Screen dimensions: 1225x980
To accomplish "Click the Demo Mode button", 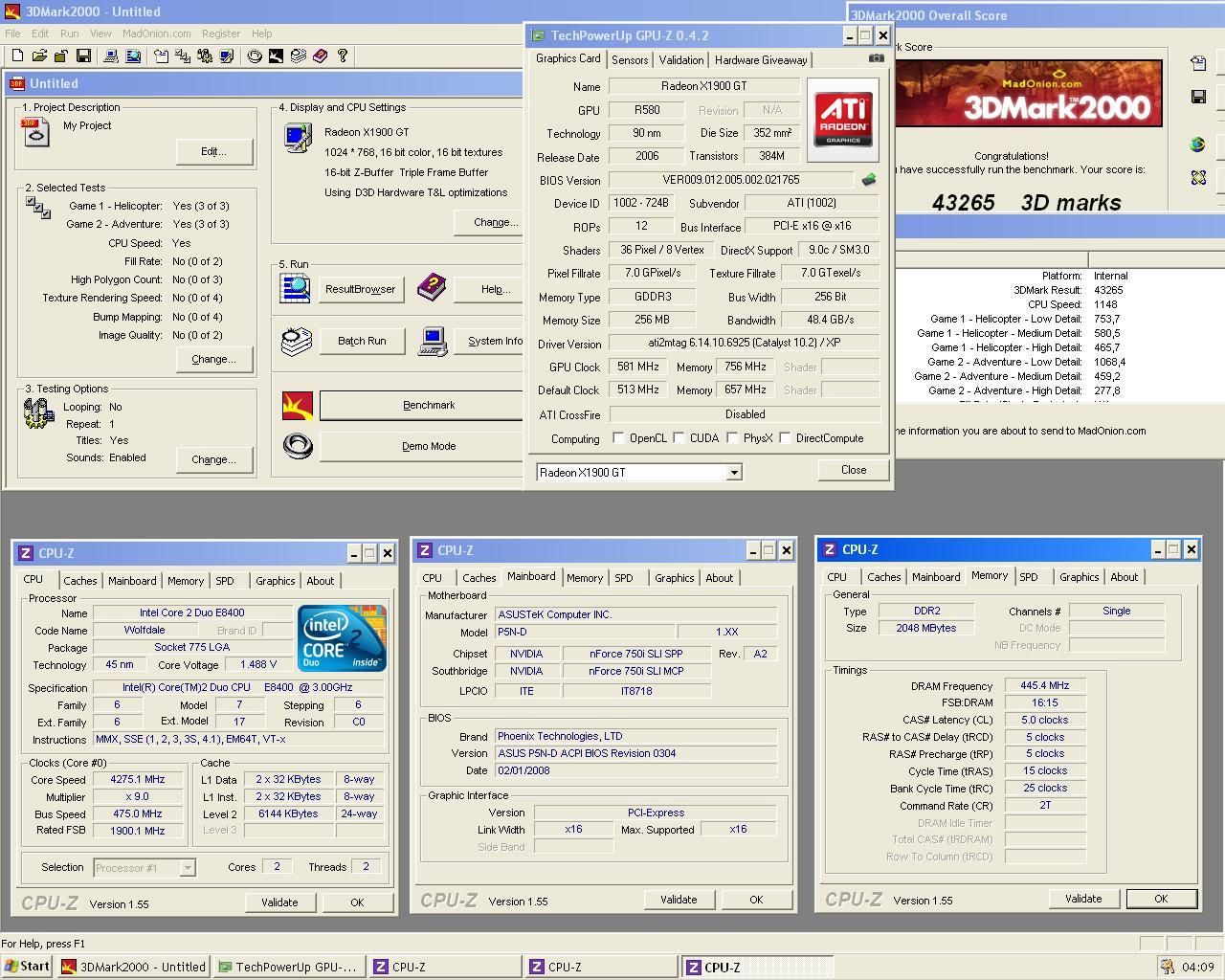I will (422, 446).
